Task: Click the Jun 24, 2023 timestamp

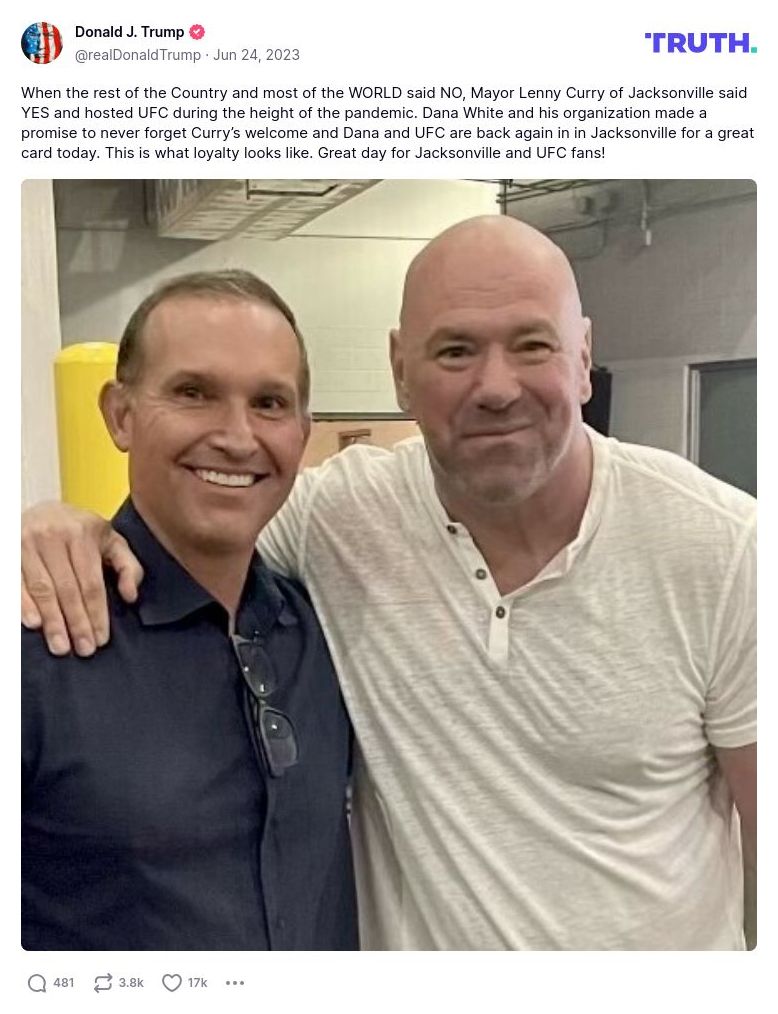Action: point(256,55)
